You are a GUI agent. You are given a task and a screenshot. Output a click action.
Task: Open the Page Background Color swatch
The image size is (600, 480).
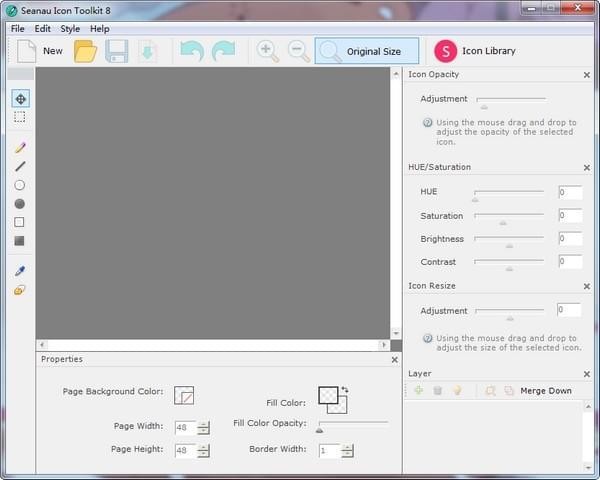(x=184, y=395)
